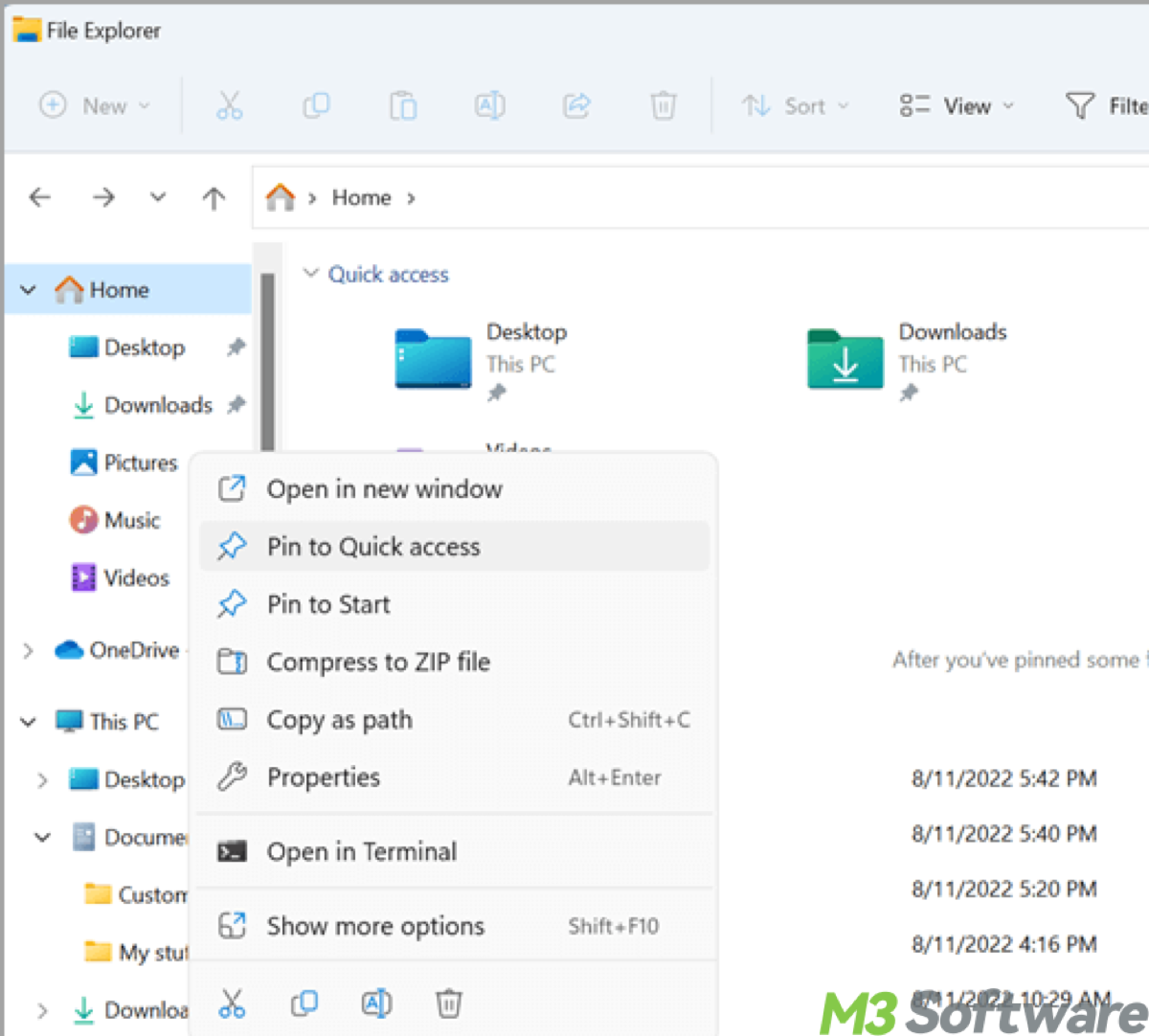Click the navigation pane scrollbar
1149x1036 pixels.
tap(268, 364)
